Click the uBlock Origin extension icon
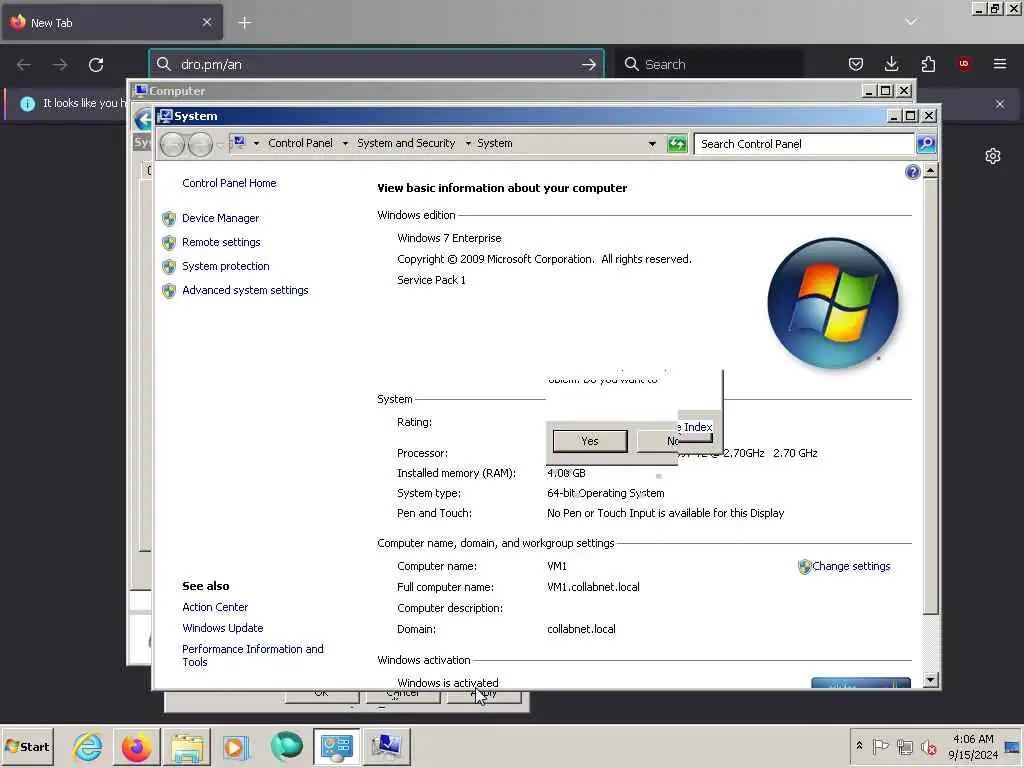The image size is (1024, 768). point(964,64)
